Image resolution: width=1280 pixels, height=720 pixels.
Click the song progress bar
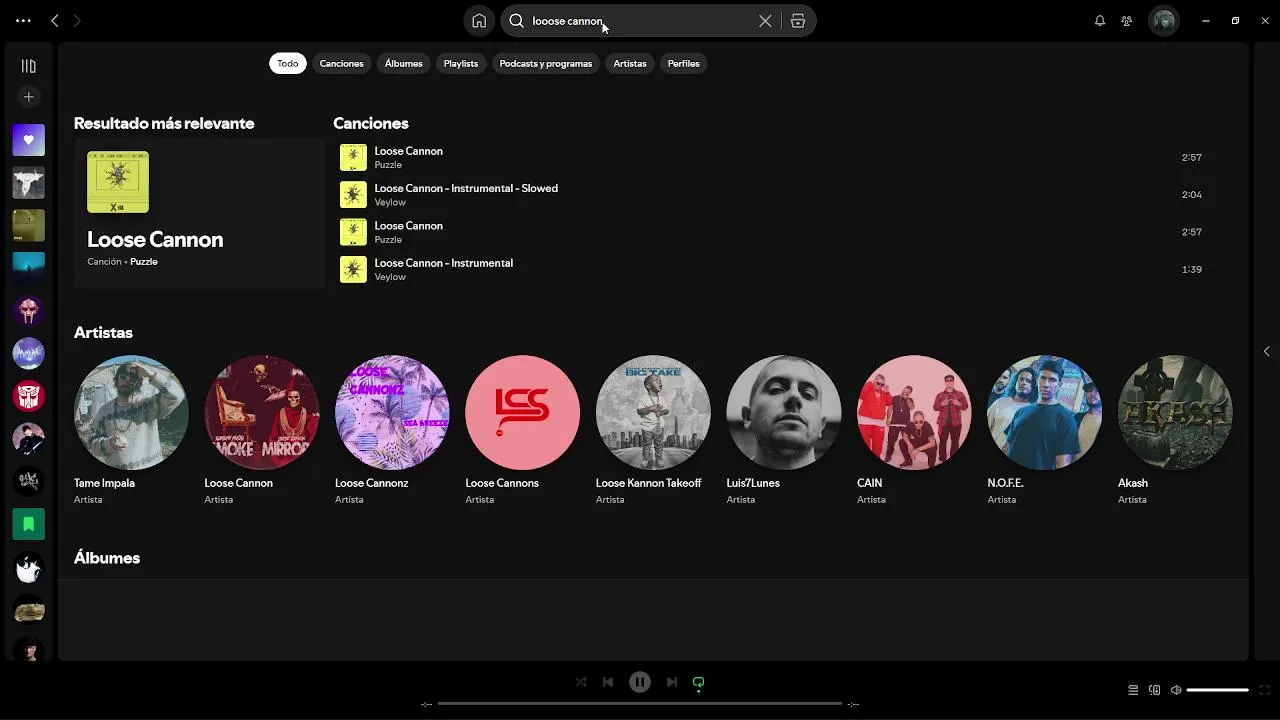click(640, 704)
